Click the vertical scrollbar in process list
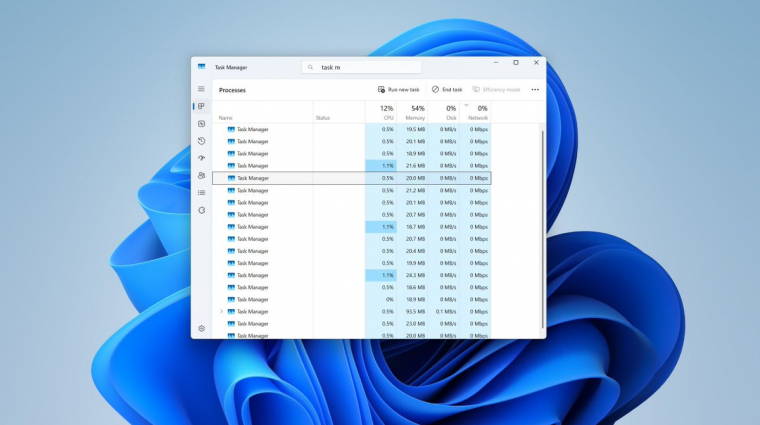The image size is (760, 425). click(543, 220)
